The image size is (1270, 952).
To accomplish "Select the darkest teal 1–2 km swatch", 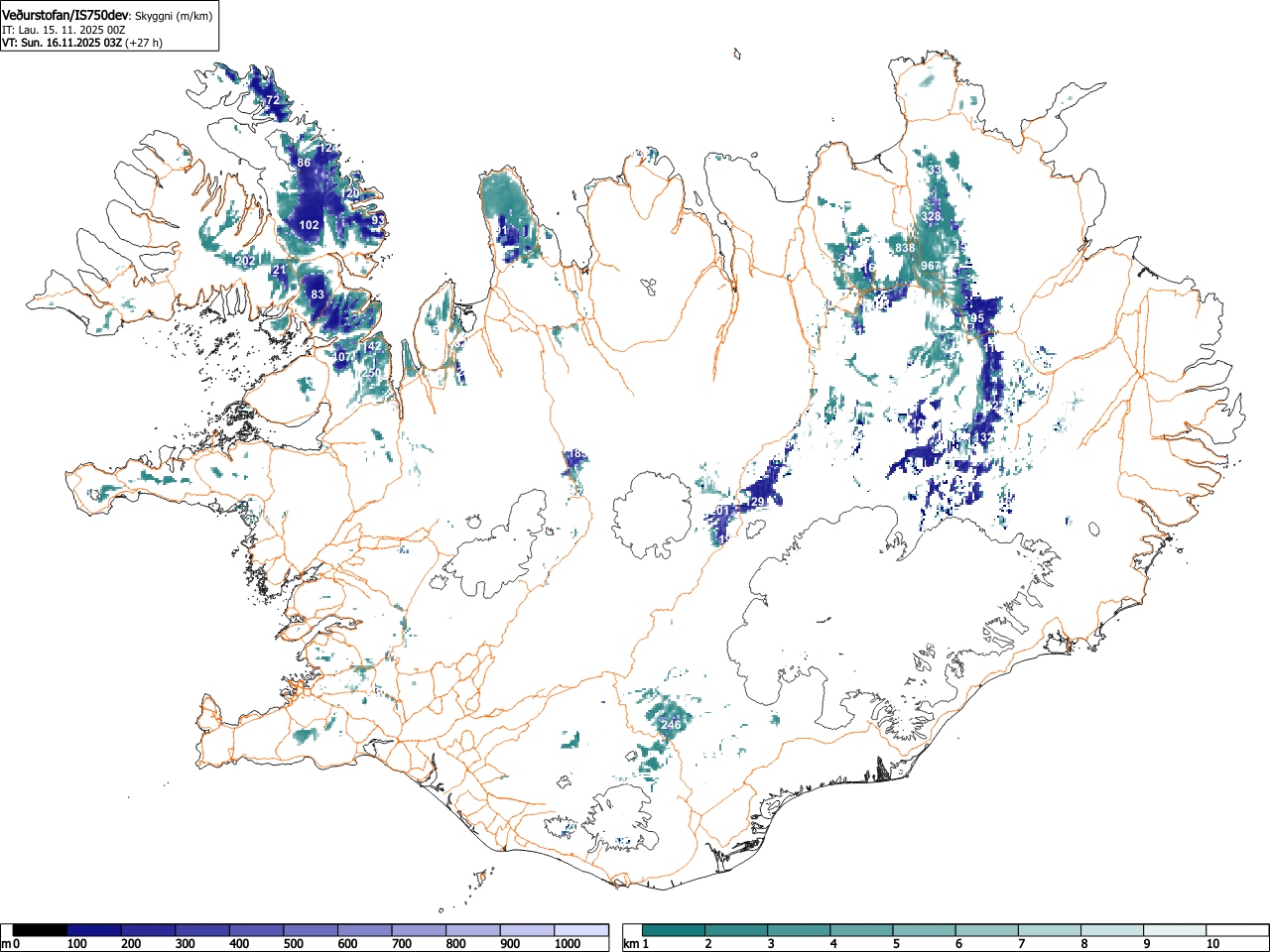I will 675,930.
